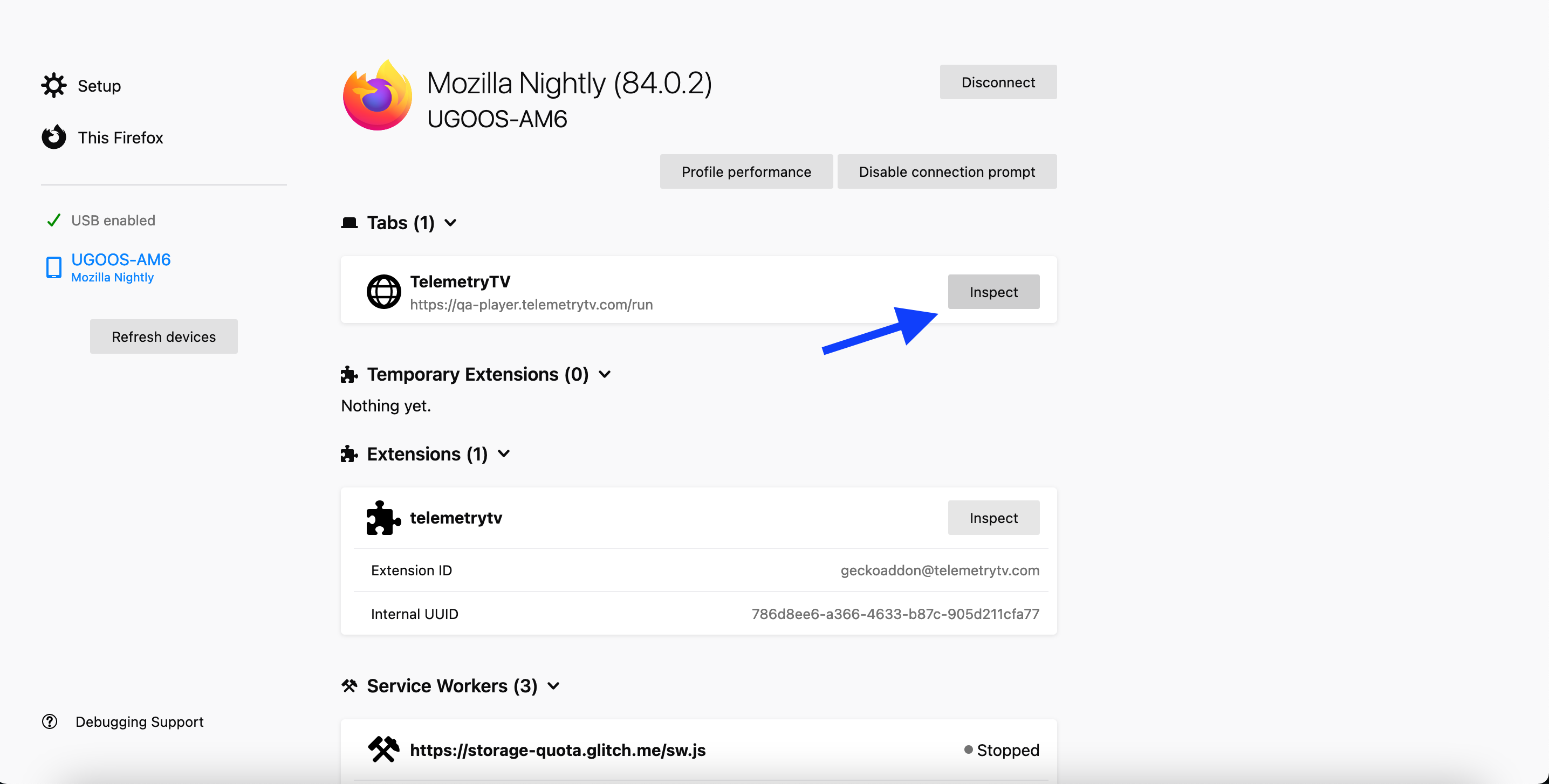
Task: Inspect the TelemetryTV tab
Action: [x=993, y=292]
